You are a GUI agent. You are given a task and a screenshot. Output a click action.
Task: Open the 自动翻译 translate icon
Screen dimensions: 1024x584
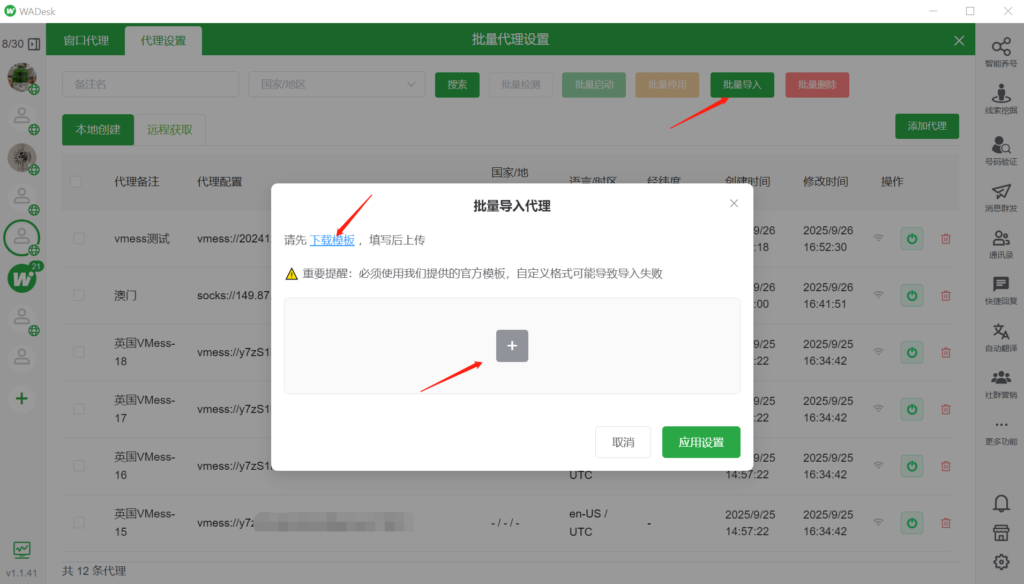1000,336
